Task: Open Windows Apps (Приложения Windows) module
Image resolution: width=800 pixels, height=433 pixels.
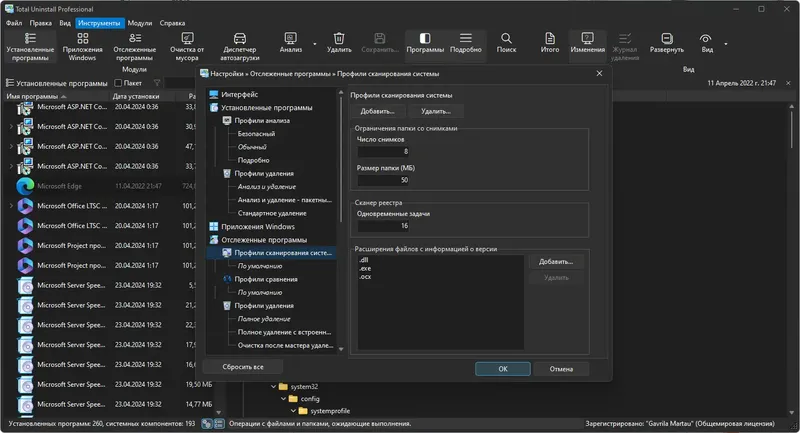Action: (83, 46)
